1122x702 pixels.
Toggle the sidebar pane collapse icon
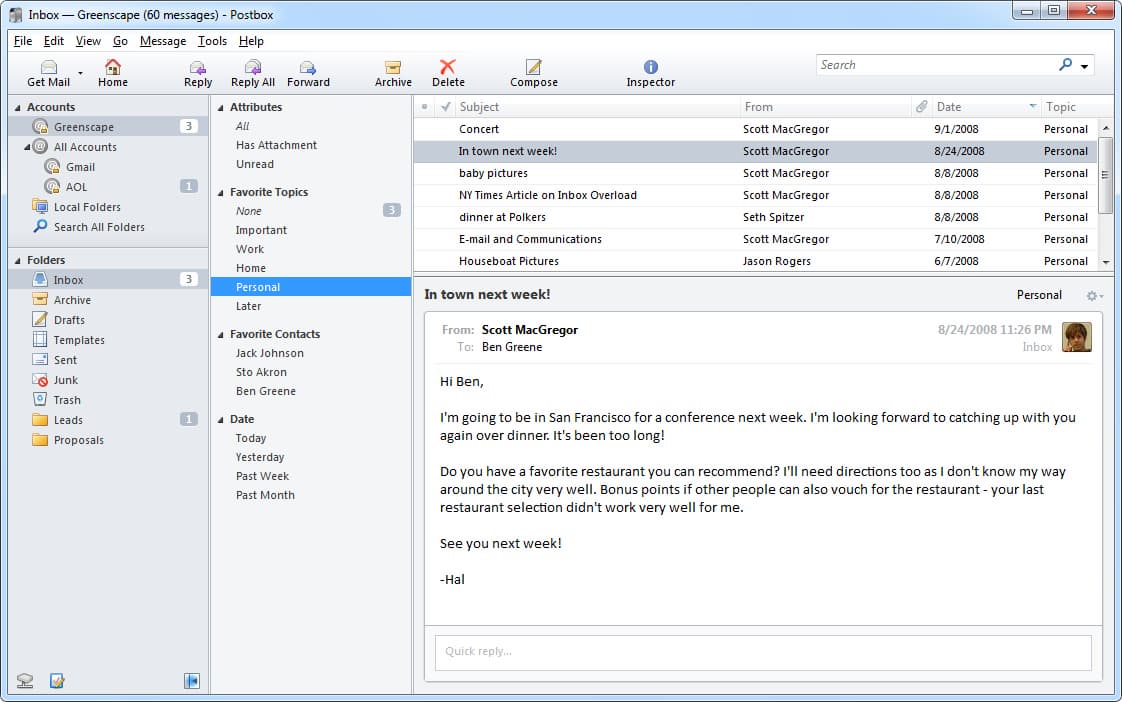(192, 681)
